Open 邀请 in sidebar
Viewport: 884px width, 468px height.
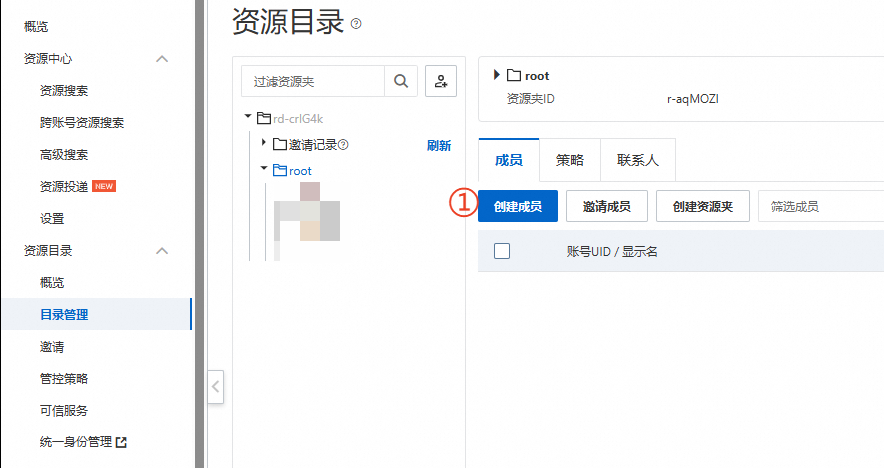coord(52,347)
